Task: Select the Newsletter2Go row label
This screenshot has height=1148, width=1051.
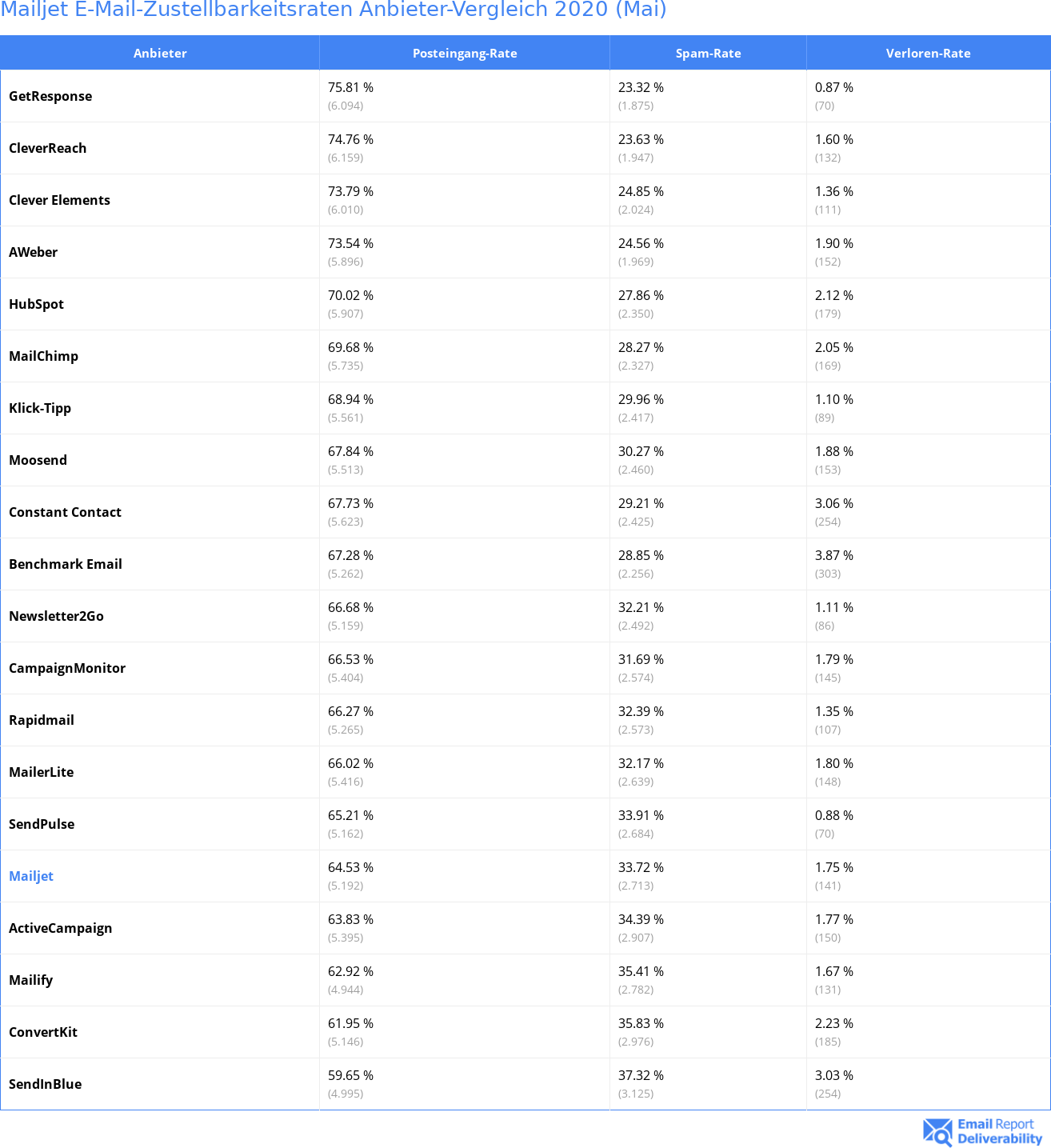Action: (x=57, y=616)
